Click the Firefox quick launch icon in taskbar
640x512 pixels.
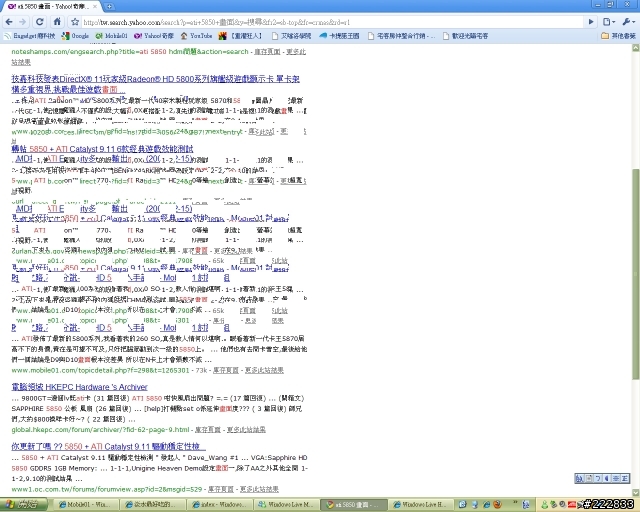click(x=497, y=505)
